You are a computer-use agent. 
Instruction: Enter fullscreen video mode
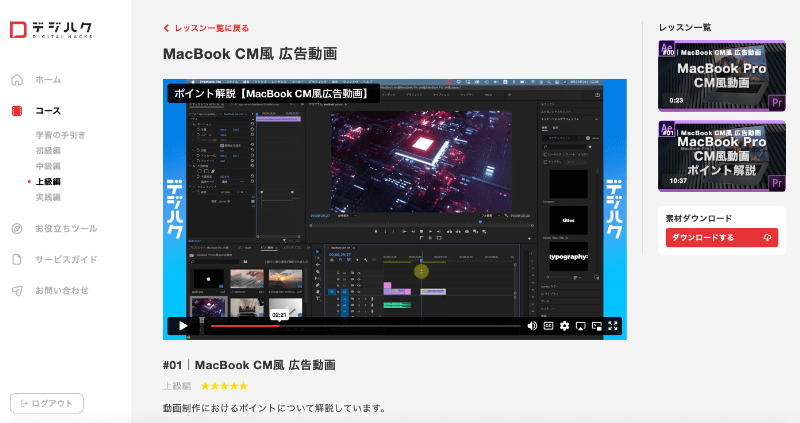click(614, 325)
